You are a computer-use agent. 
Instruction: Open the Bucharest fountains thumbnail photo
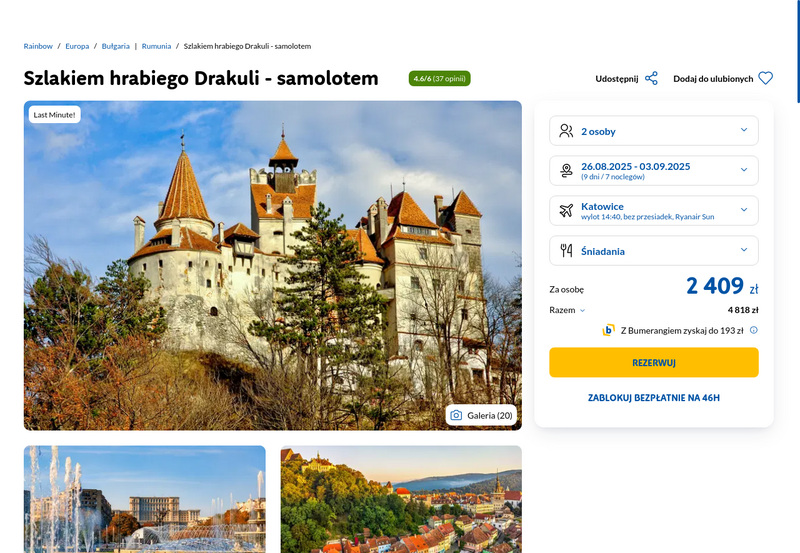click(145, 499)
